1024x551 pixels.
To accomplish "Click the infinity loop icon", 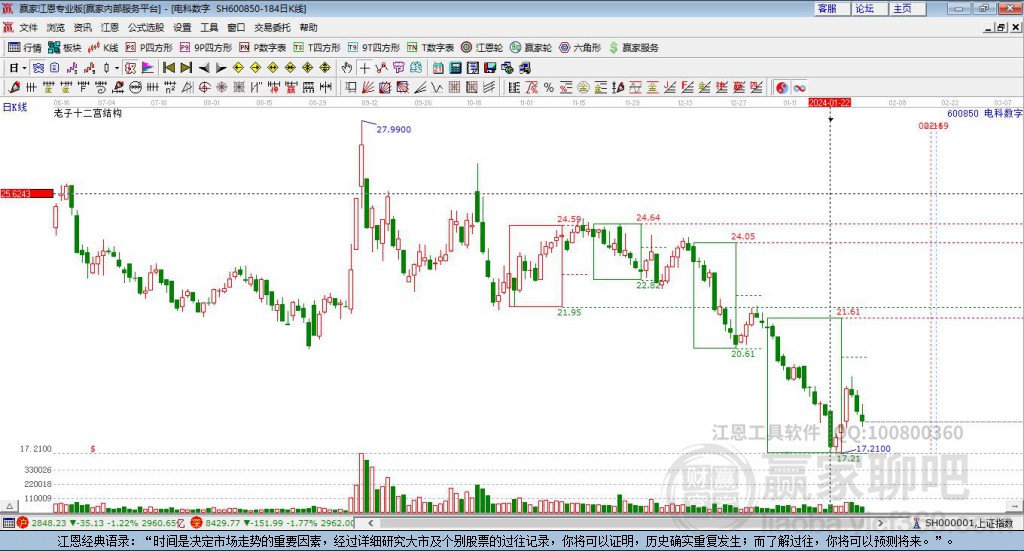I will click(799, 87).
